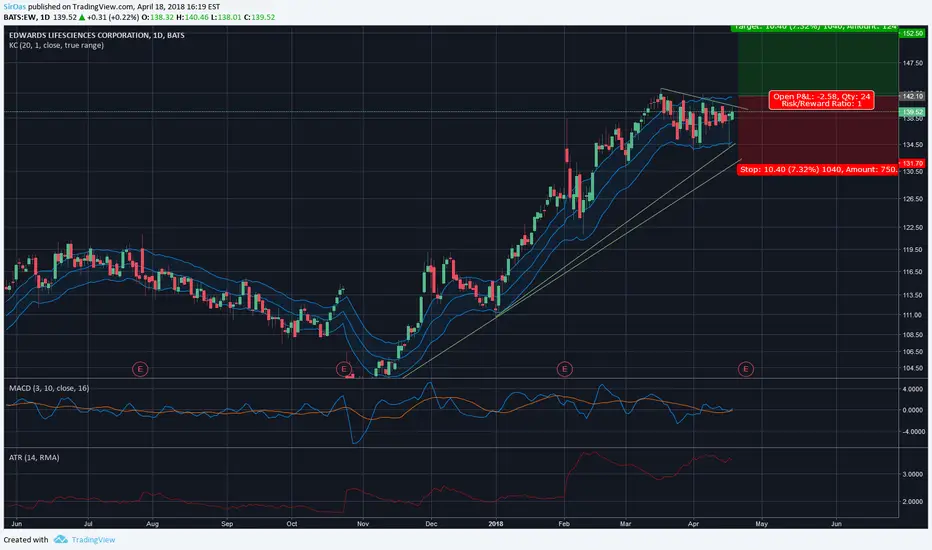Viewport: 932px width, 550px height.
Task: Click the O:138.32 open value
Action: tap(157, 17)
